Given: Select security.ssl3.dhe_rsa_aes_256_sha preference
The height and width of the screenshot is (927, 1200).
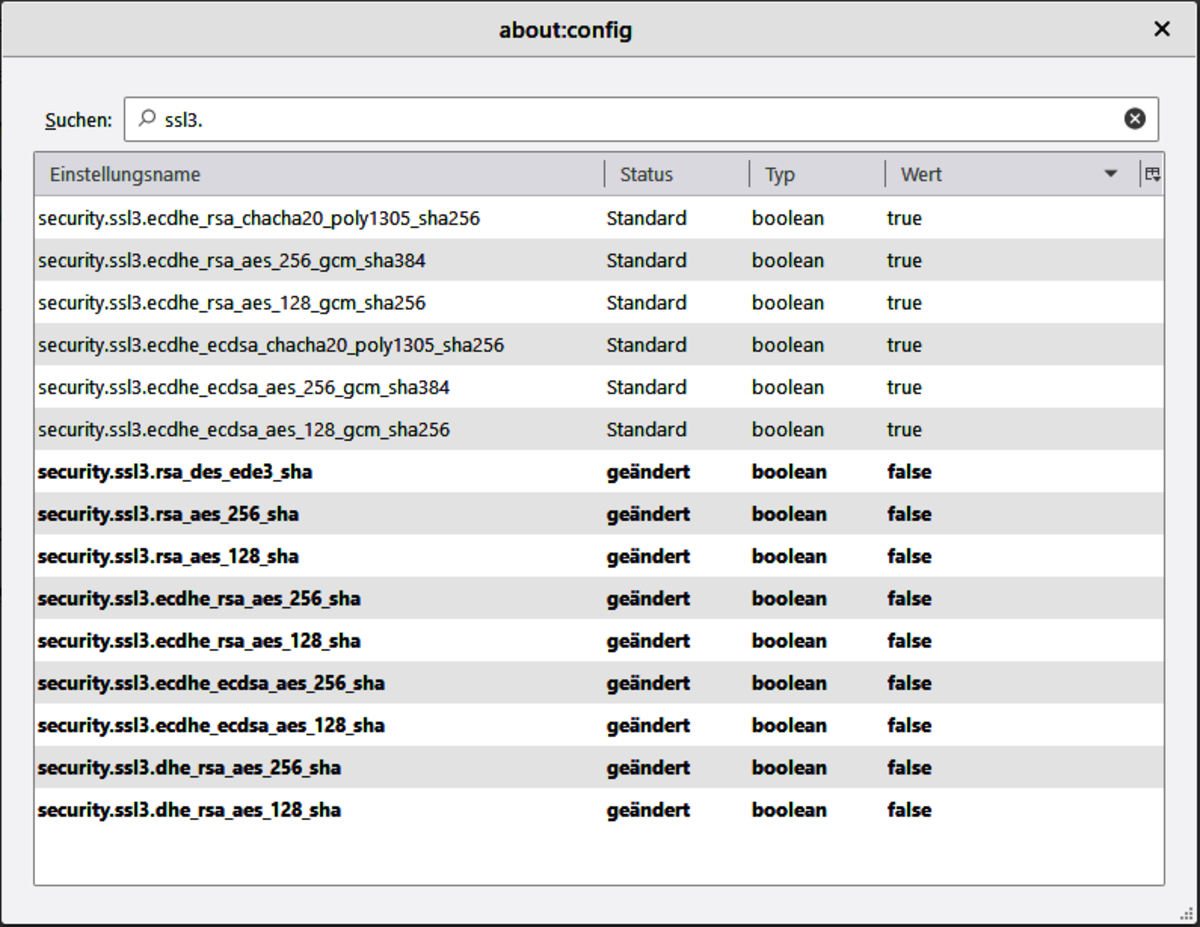Looking at the screenshot, I should pos(599,767).
